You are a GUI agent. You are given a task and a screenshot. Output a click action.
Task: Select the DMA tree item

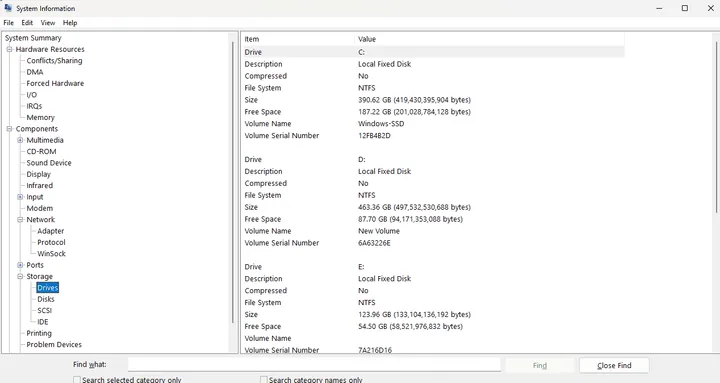(x=35, y=72)
